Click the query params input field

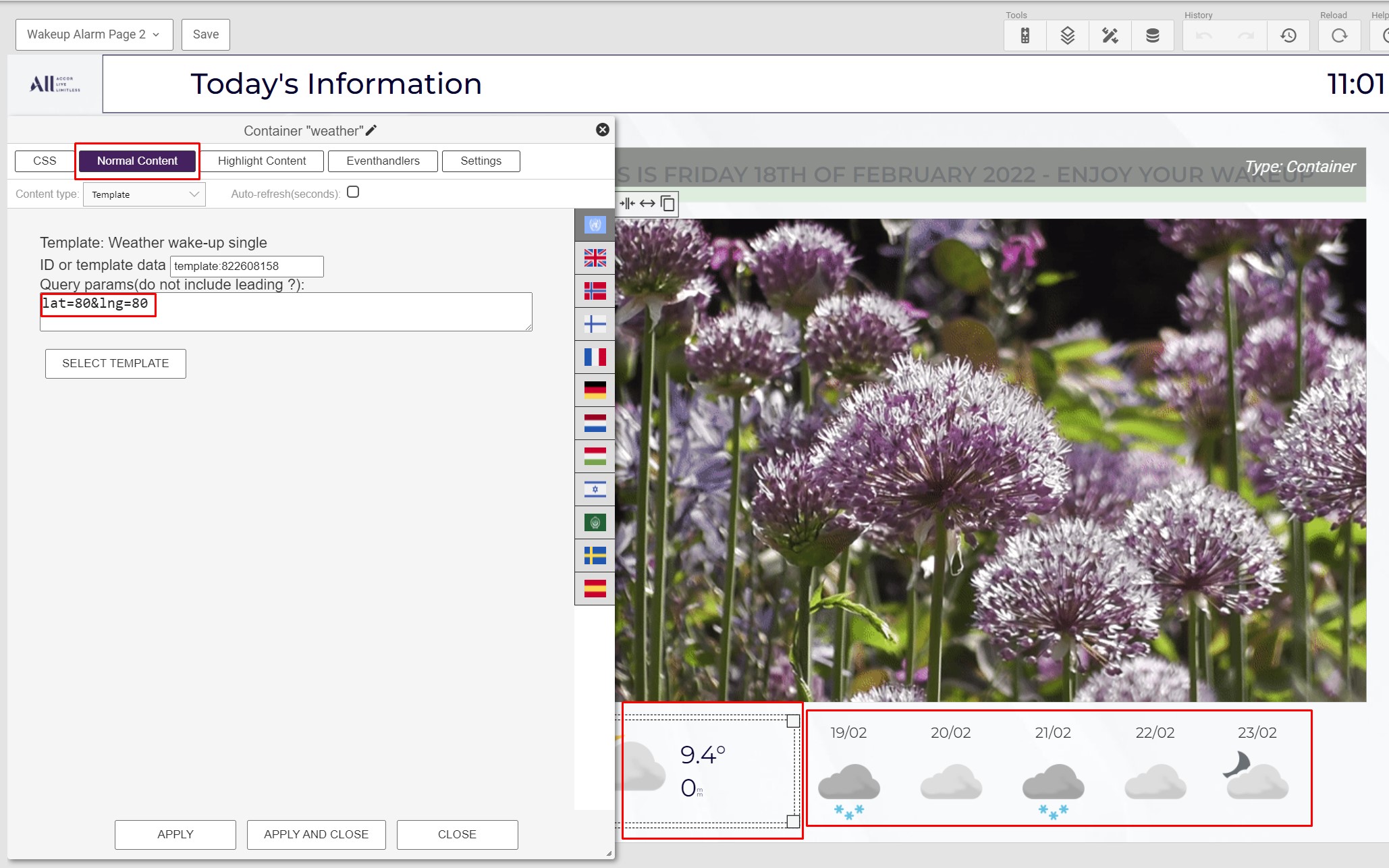click(x=284, y=312)
